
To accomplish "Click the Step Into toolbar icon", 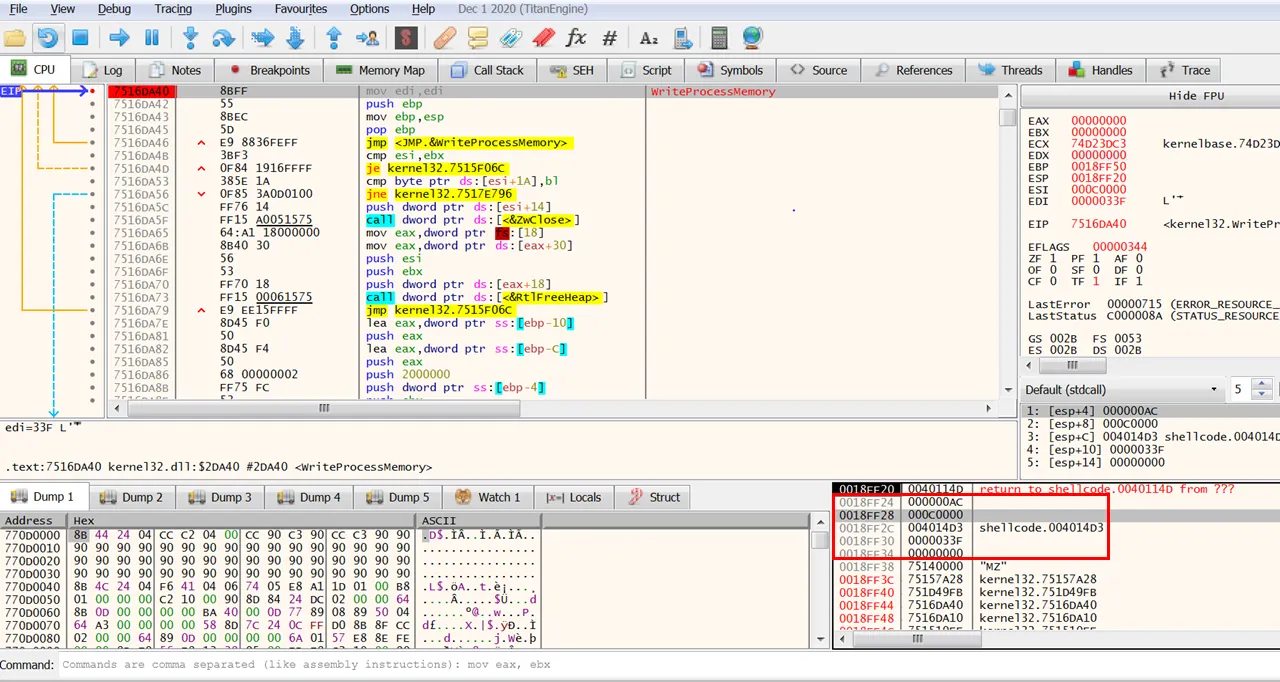I will point(190,38).
